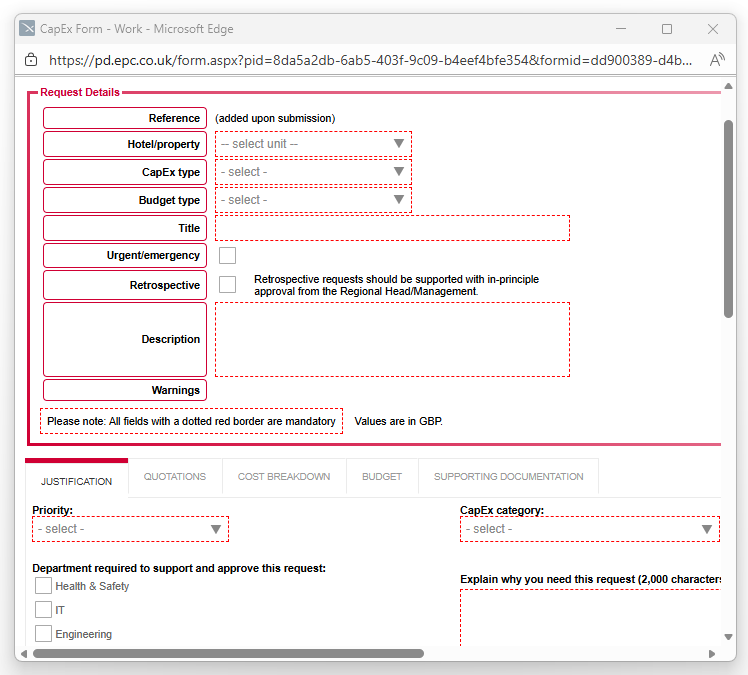
Task: Click the vertical scrollbar thumb
Action: [x=728, y=220]
